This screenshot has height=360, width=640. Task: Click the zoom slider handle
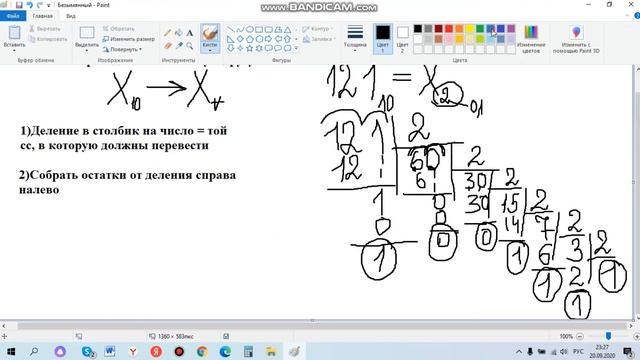pyautogui.click(x=608, y=336)
